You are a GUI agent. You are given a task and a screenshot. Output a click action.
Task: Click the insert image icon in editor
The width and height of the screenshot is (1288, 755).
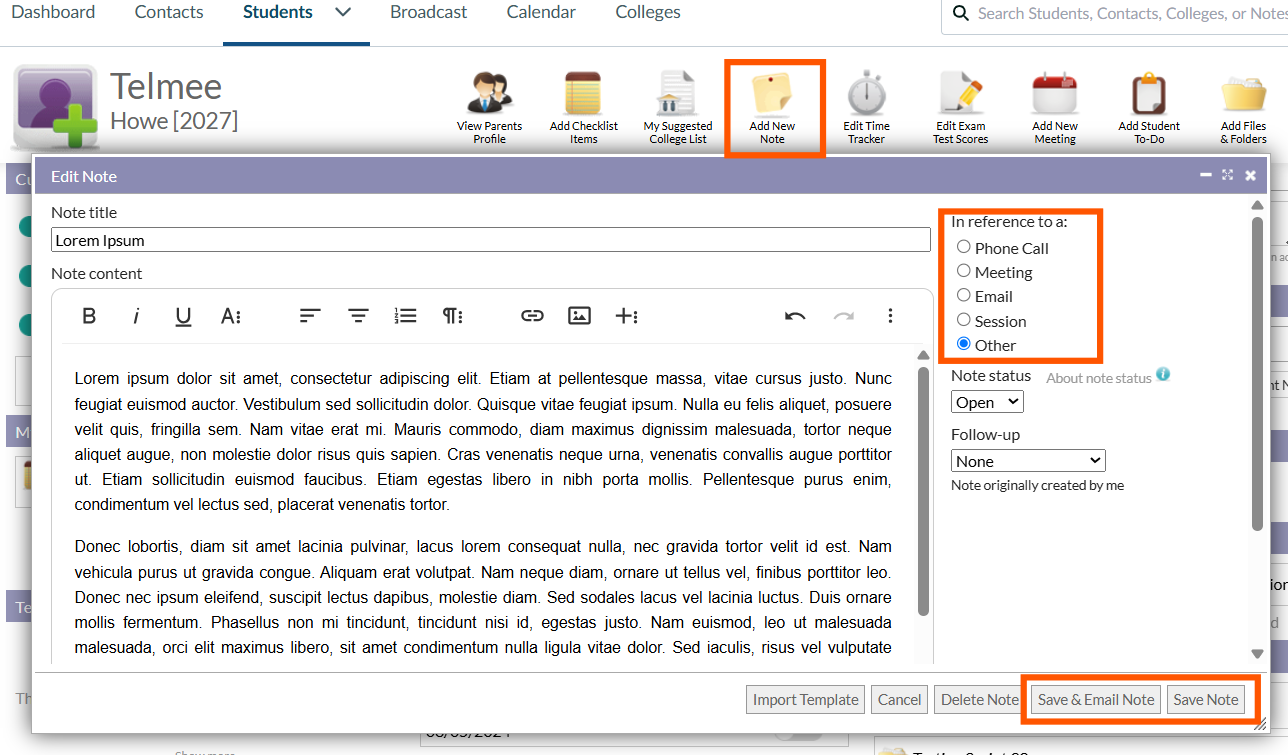tap(579, 316)
